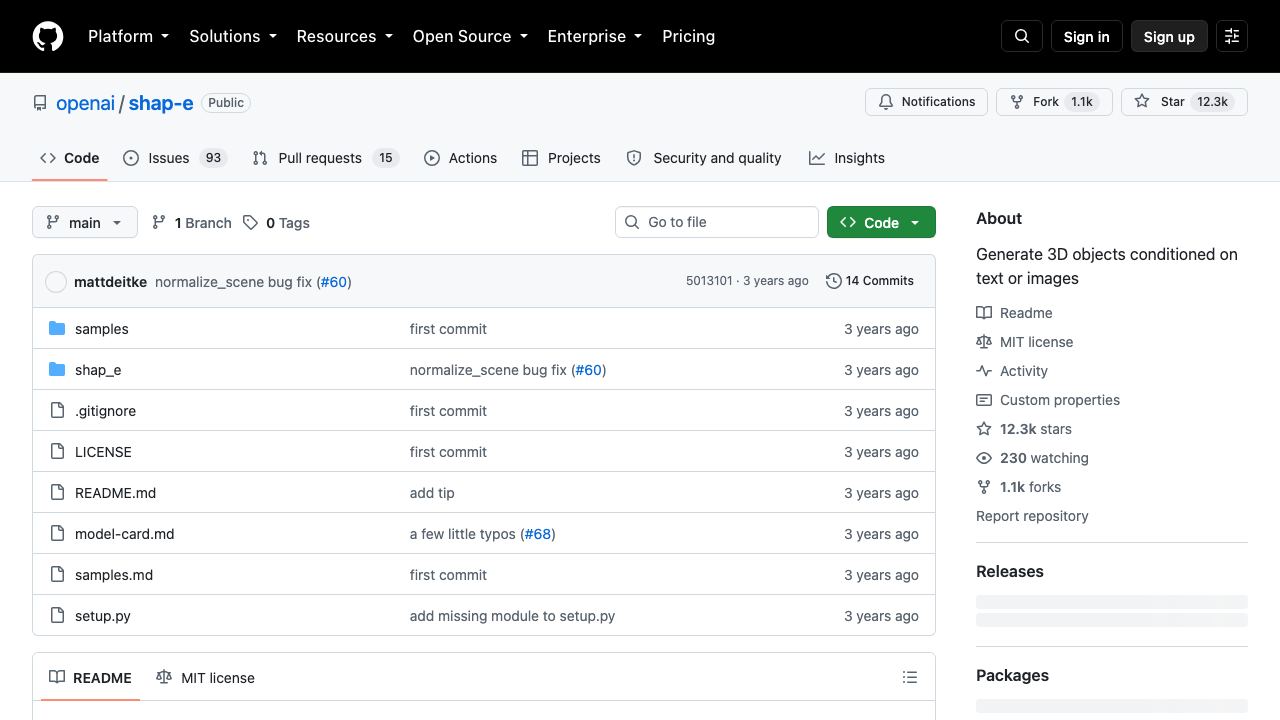Open the model-card.md file
The width and height of the screenshot is (1280, 720).
click(x=125, y=534)
